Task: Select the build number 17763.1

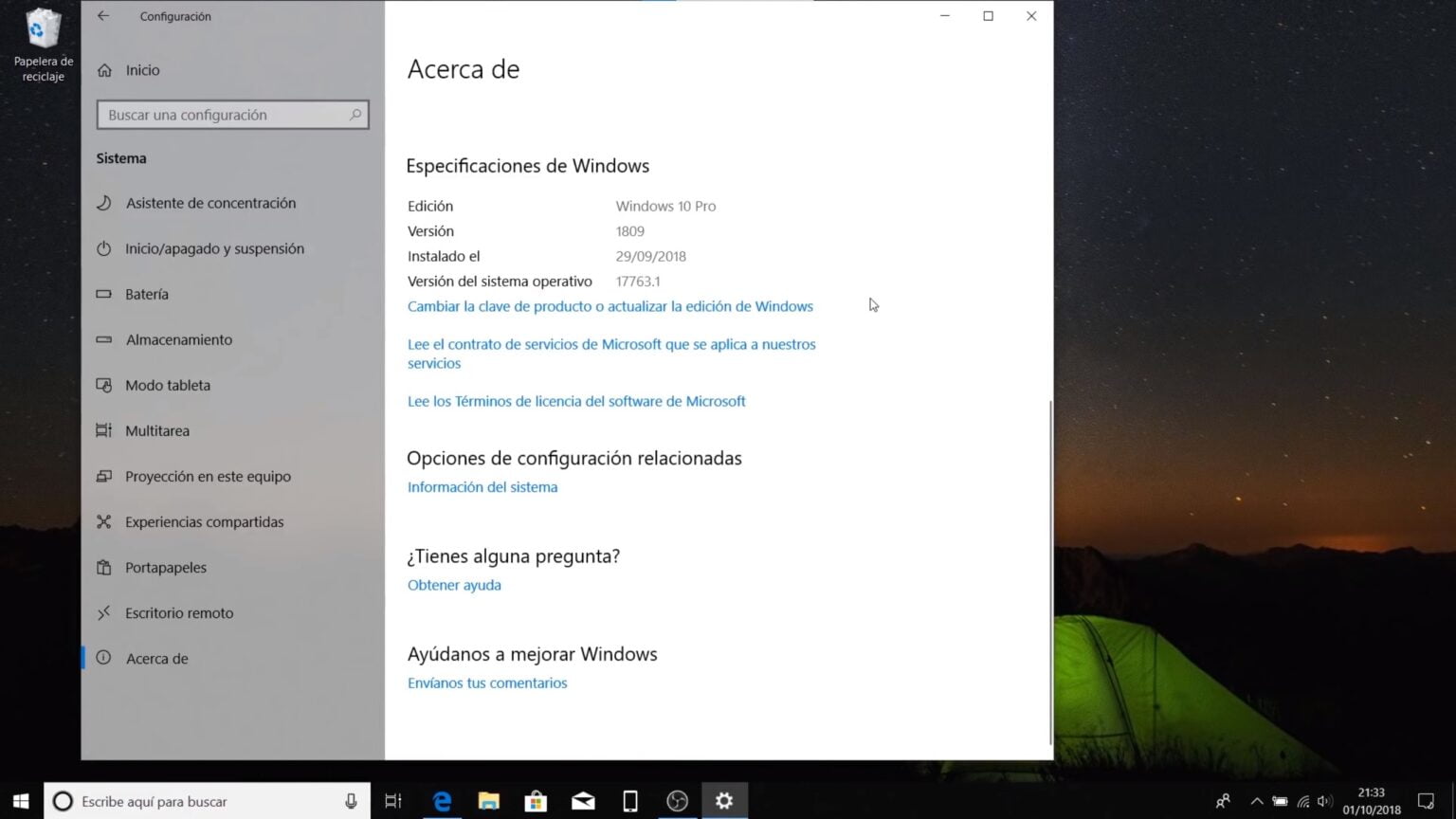Action: tap(638, 282)
